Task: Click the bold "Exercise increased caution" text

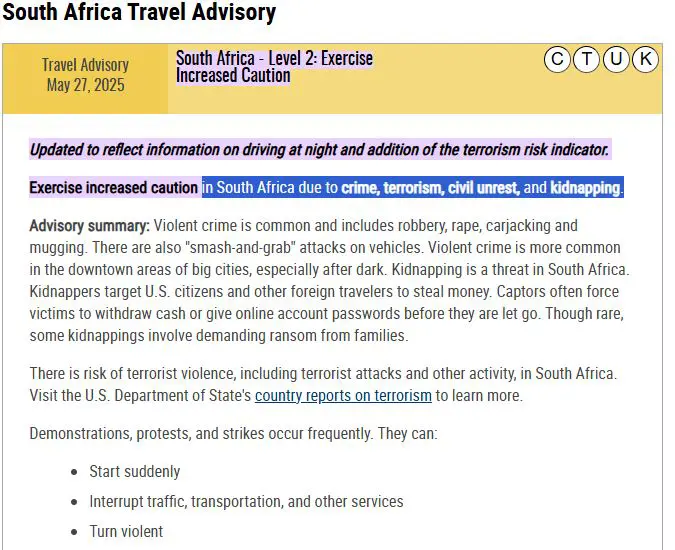Action: point(113,188)
